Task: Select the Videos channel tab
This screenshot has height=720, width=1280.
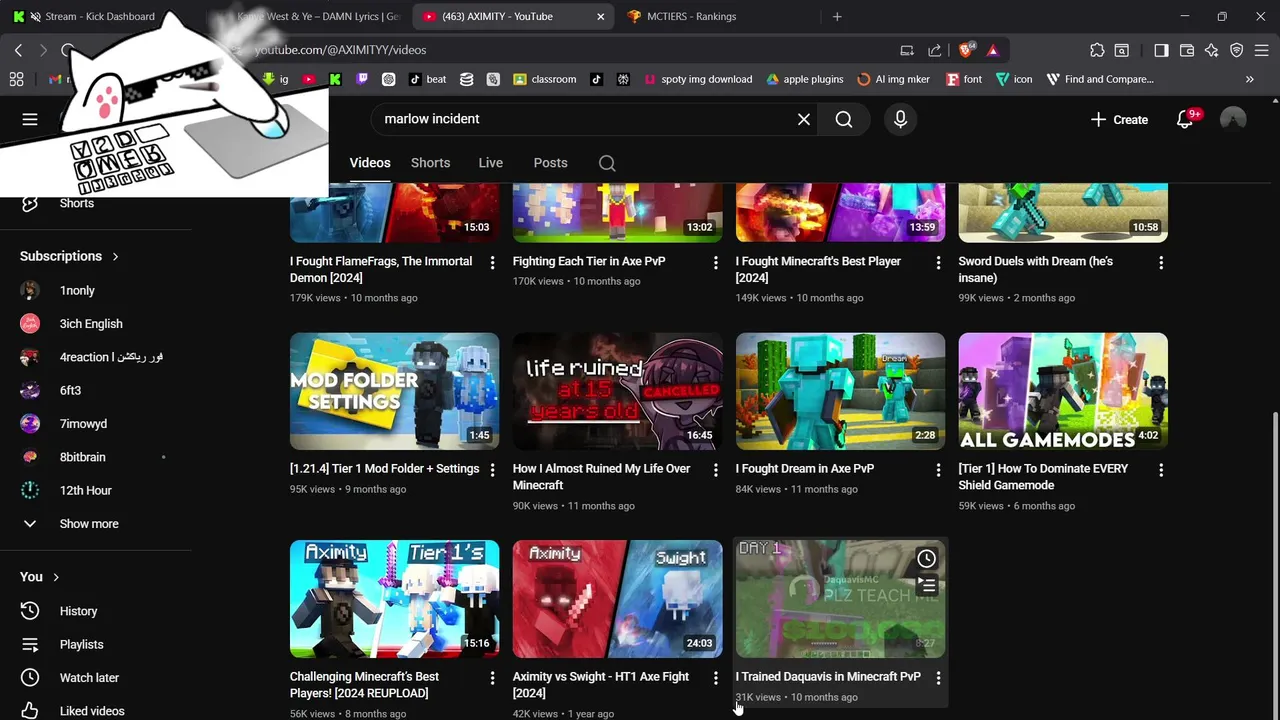Action: pos(370,163)
